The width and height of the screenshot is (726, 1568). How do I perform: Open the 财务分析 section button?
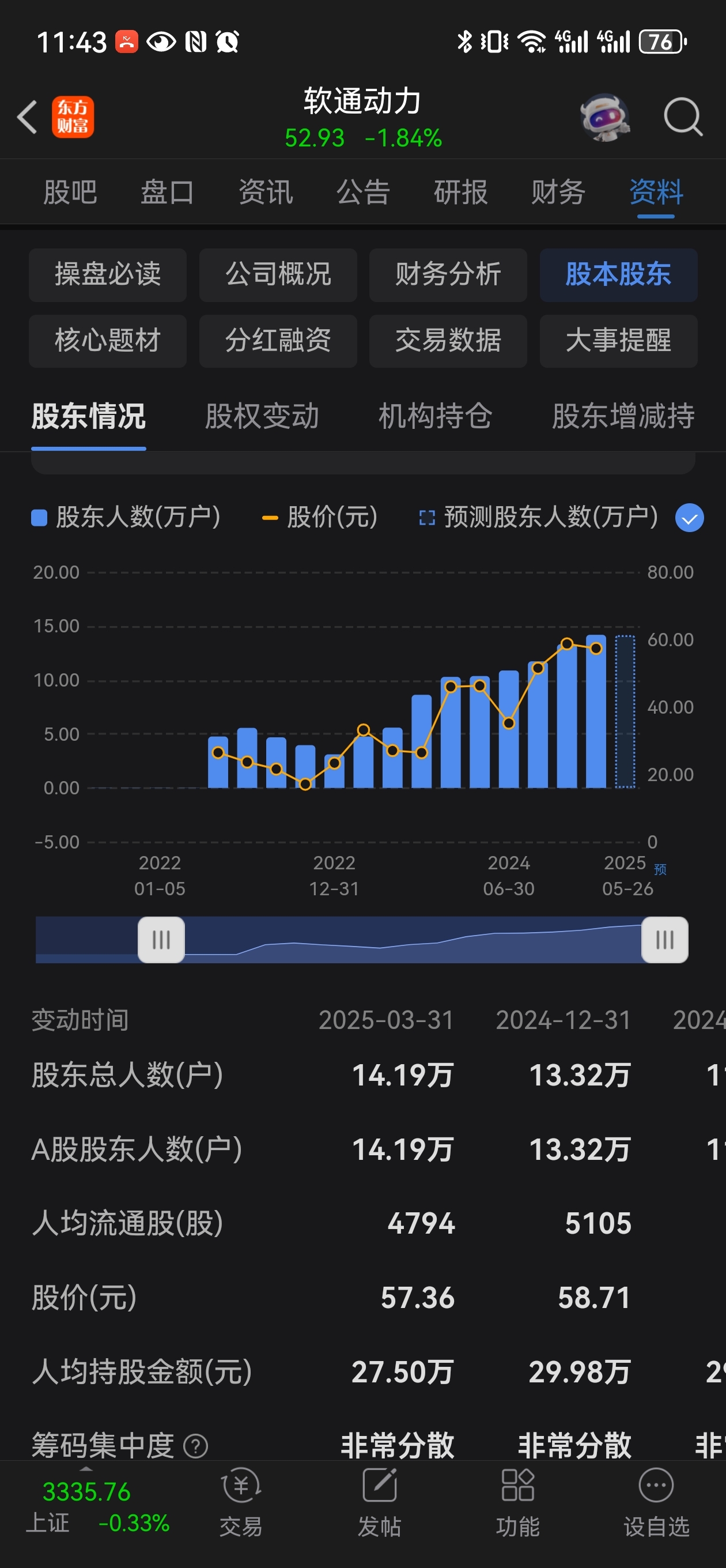click(x=448, y=274)
